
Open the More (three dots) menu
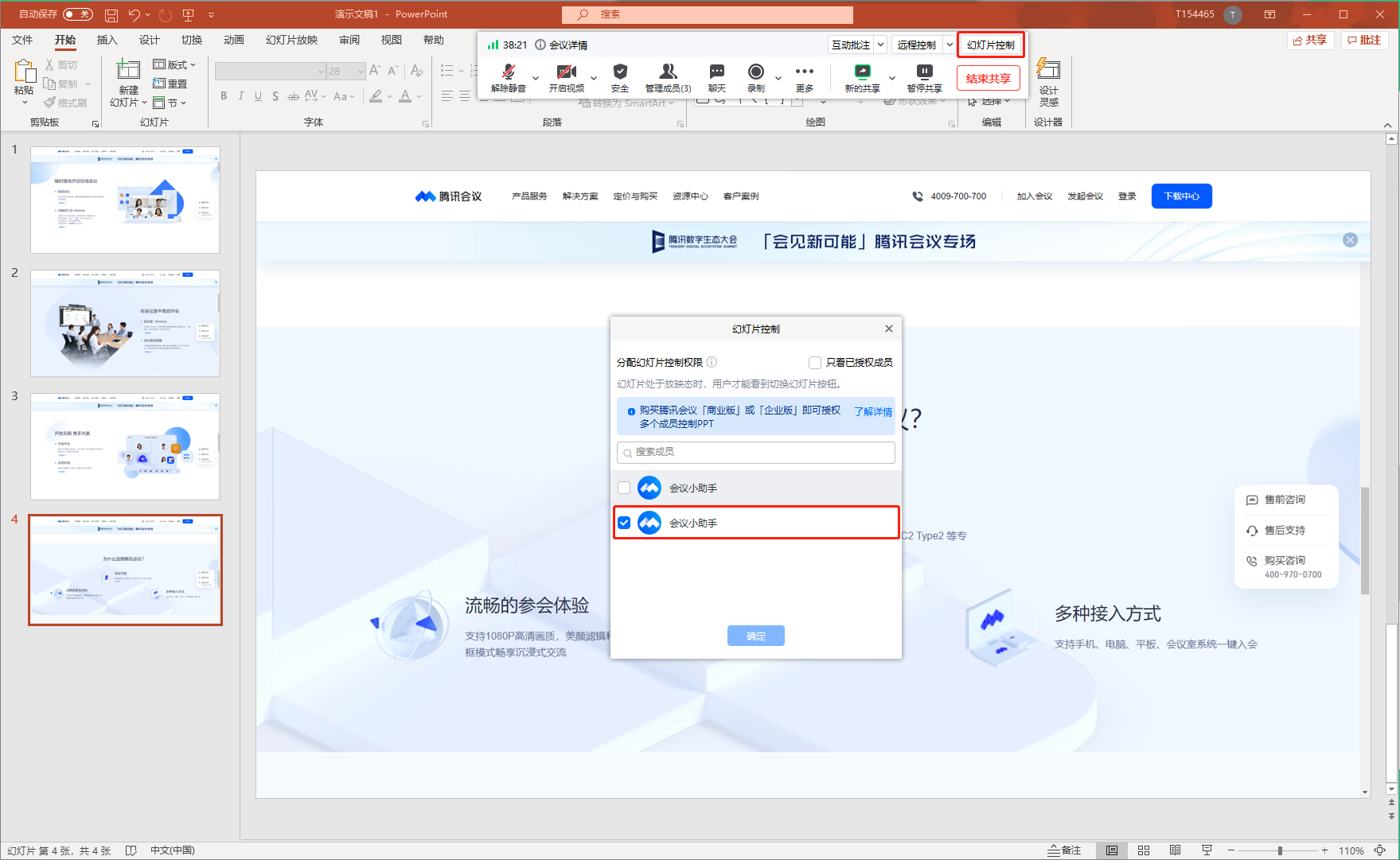(x=805, y=78)
